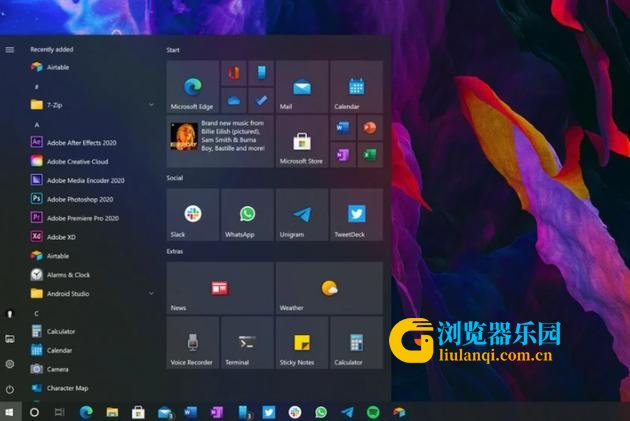
Task: Open the Calculator tile
Action: tap(356, 342)
